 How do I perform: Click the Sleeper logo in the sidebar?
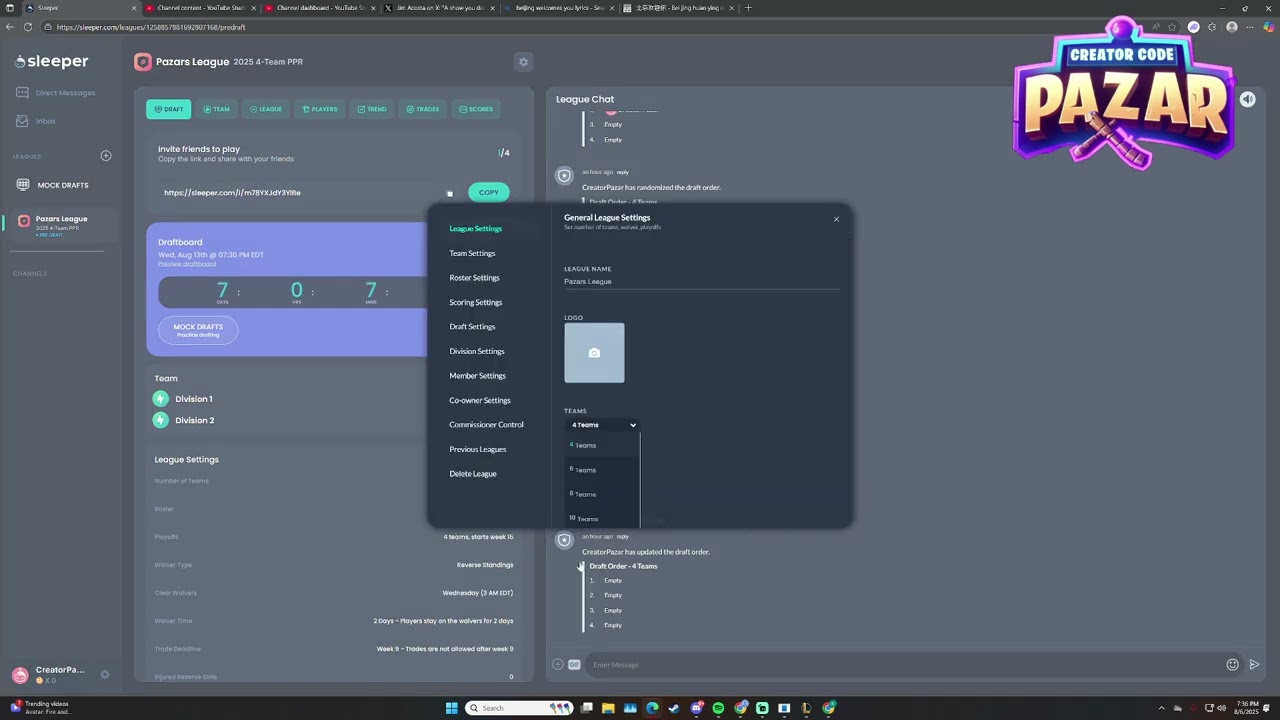click(x=52, y=62)
